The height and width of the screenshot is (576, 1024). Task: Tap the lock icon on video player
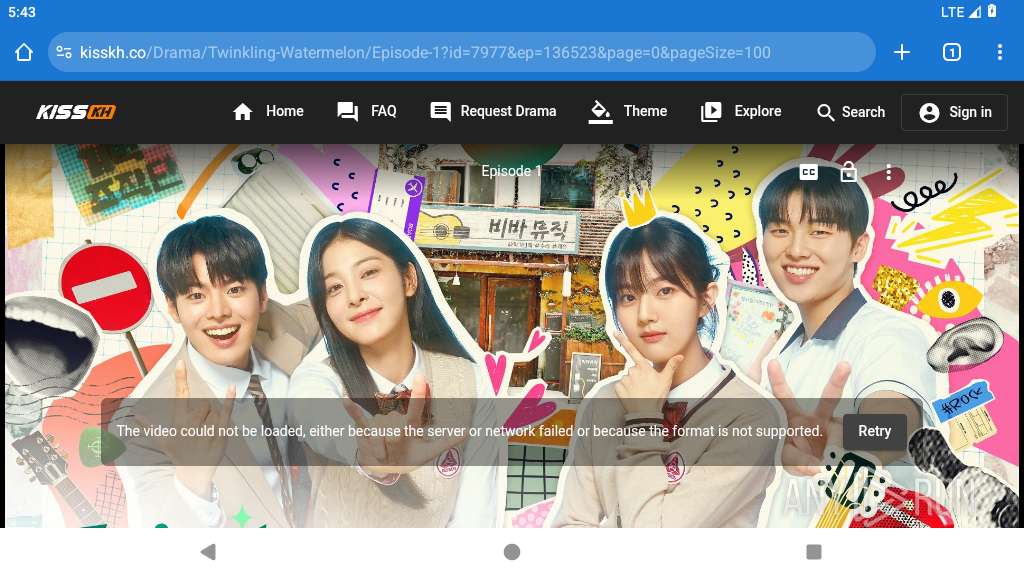point(848,172)
